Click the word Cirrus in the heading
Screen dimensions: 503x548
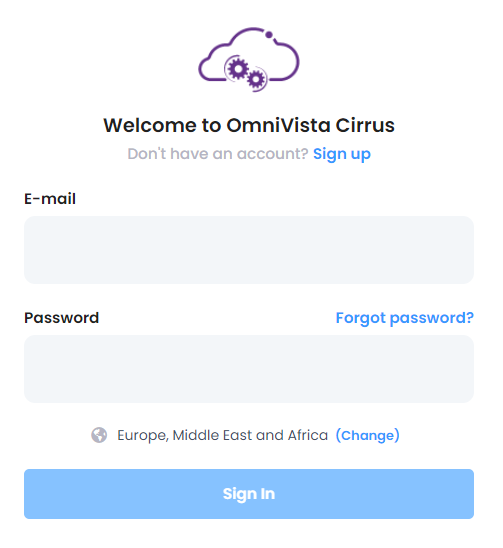[365, 125]
